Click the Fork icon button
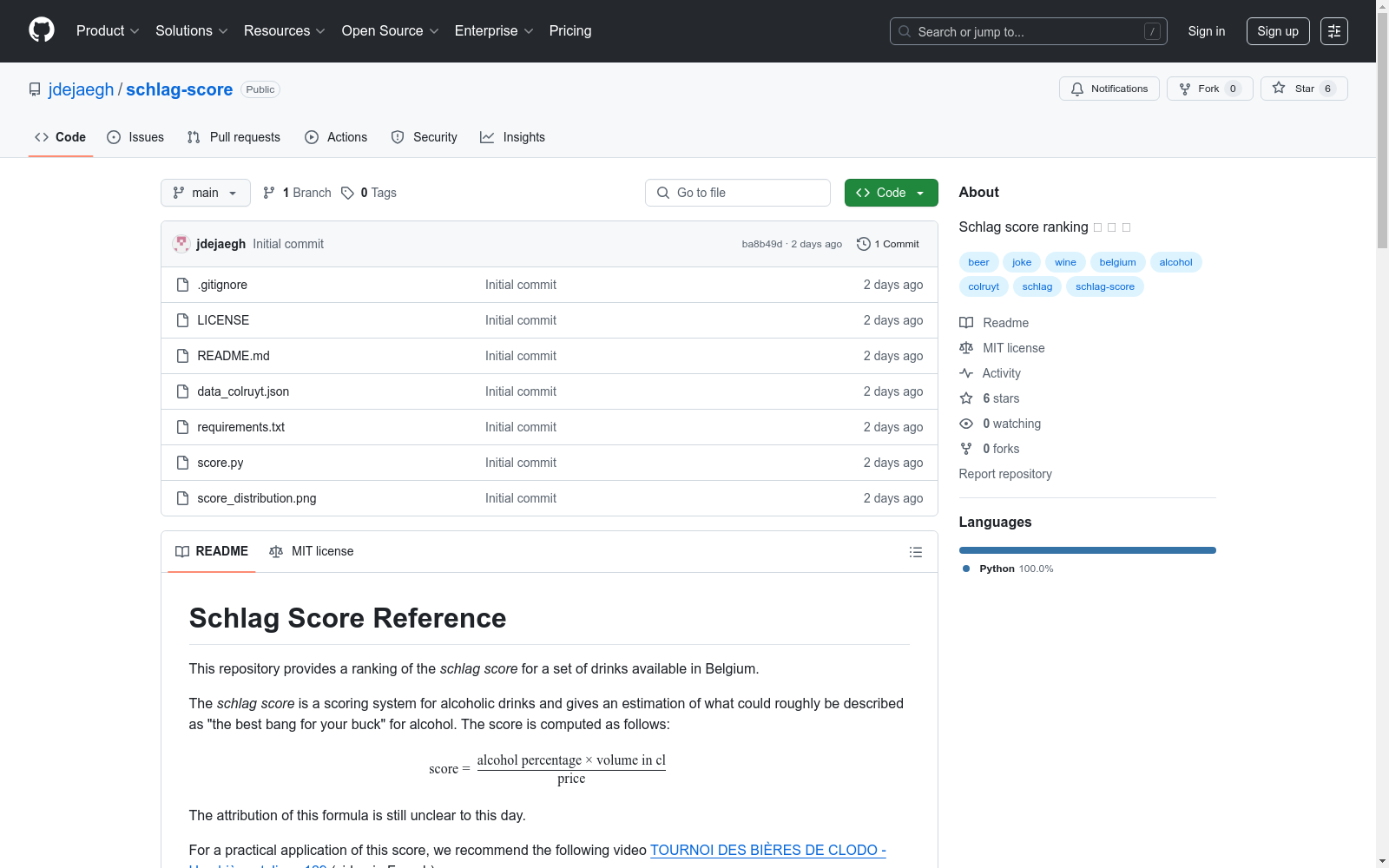This screenshot has width=1389, height=868. click(x=1185, y=89)
